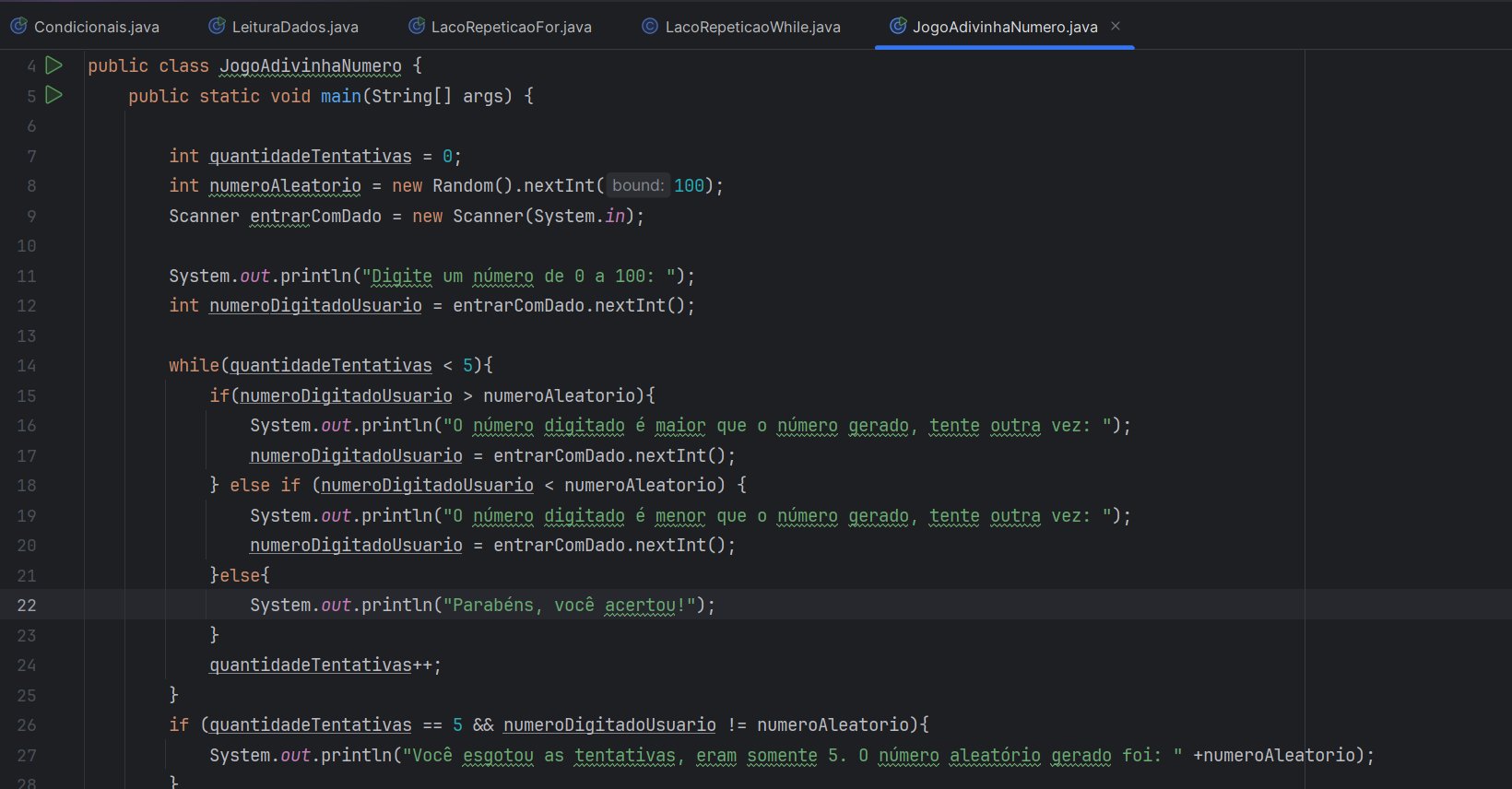Screen dimensions: 1512x789
Task: Activate the JogoAdivinhaNumero.java tab
Action: tap(1005, 27)
